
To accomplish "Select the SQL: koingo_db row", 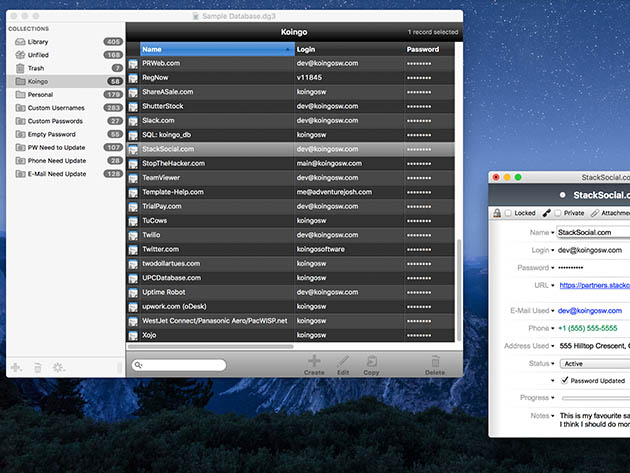I will pos(291,135).
